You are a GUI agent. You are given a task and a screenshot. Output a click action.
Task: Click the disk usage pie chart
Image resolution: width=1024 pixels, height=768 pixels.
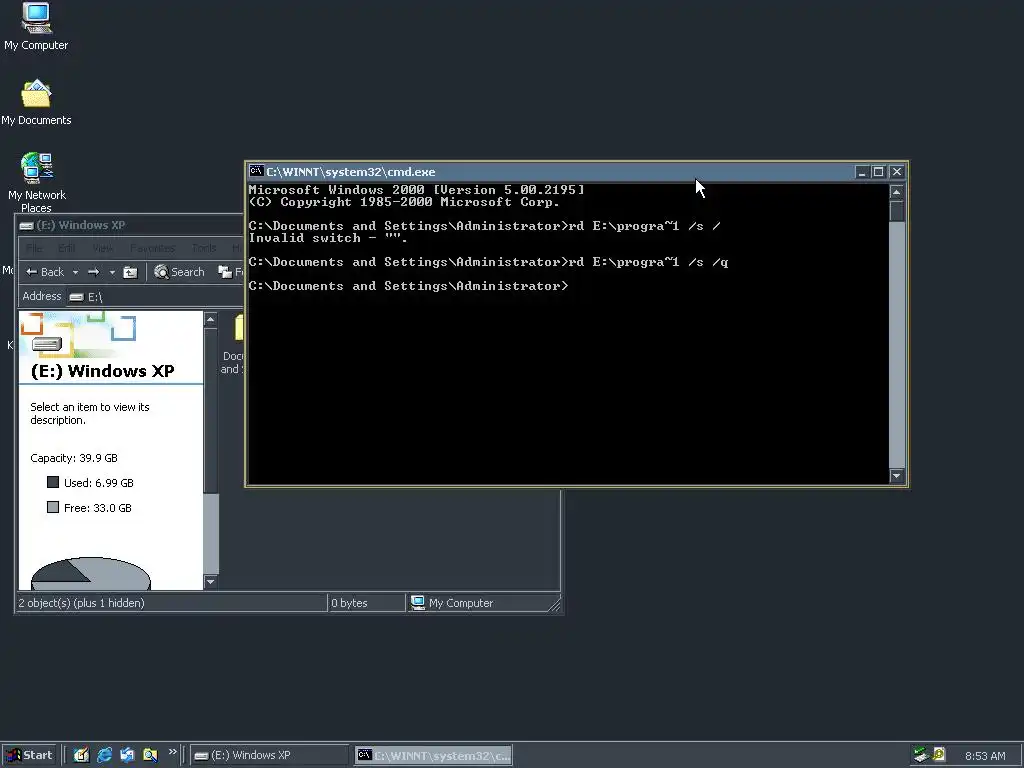tap(91, 573)
